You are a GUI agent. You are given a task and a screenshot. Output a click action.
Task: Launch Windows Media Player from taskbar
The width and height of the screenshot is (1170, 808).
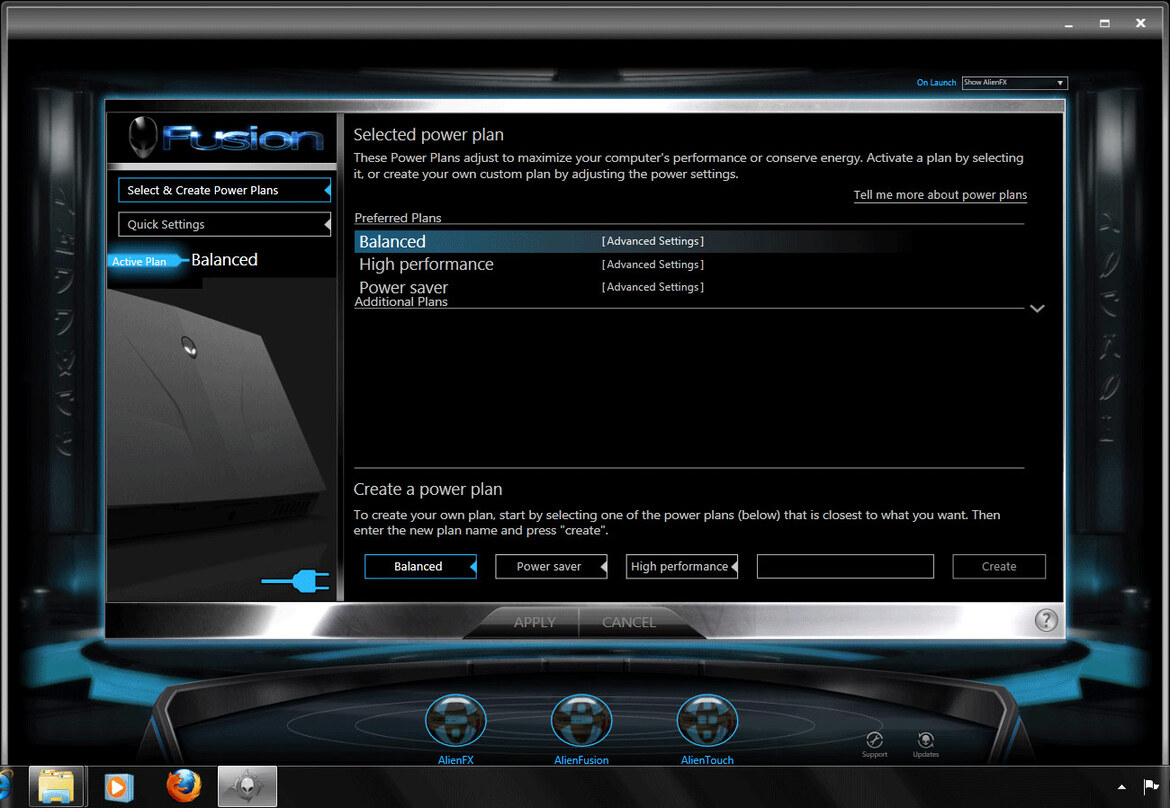click(x=119, y=787)
